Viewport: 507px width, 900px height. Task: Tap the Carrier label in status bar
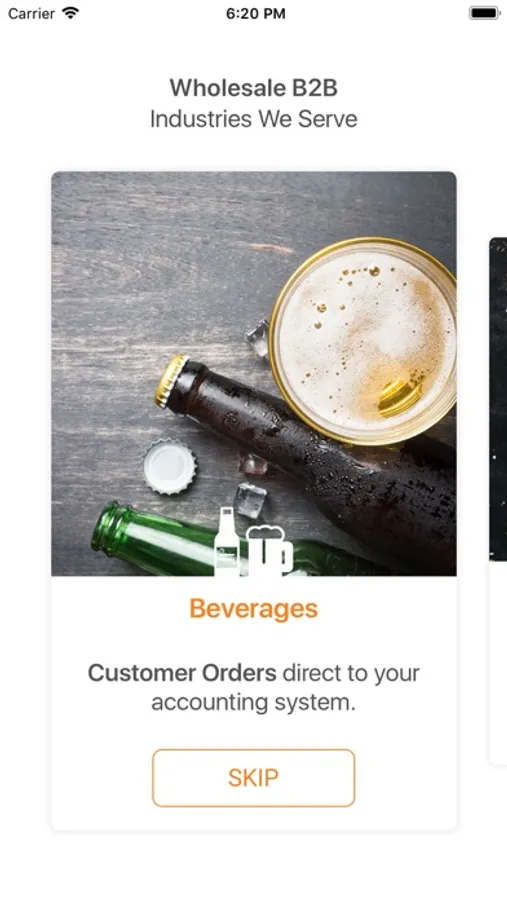tap(32, 13)
